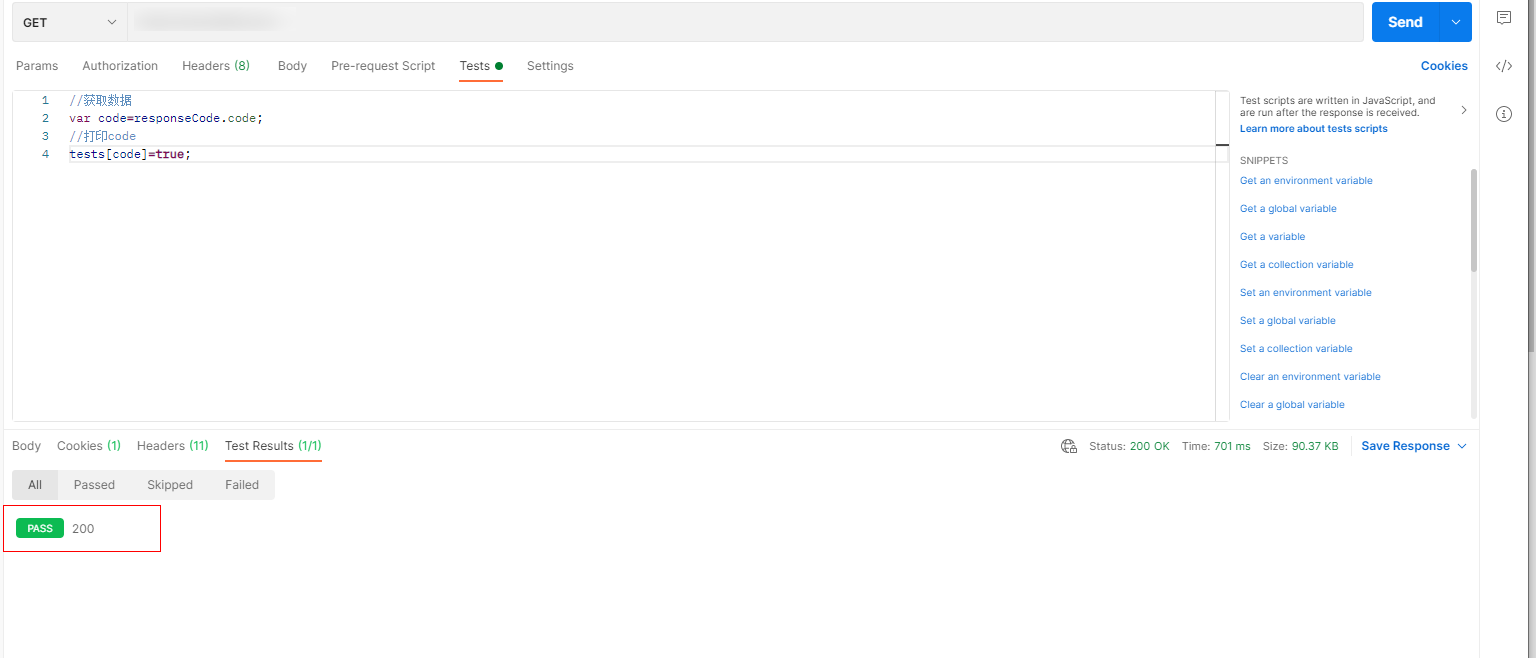Click the //打印code comment line

(x=102, y=136)
